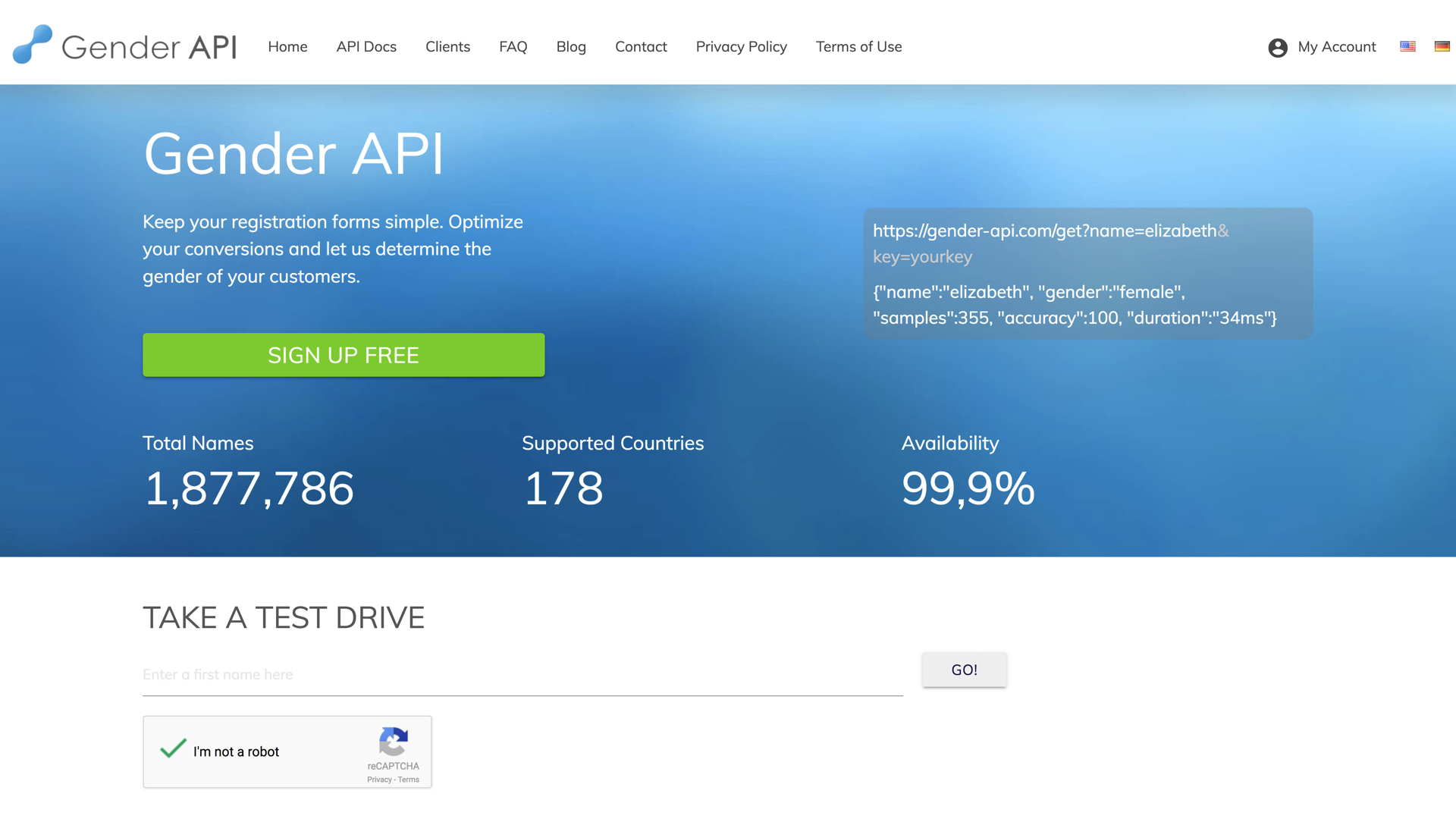This screenshot has width=1456, height=819.
Task: Open reCAPTCHA Terms link
Action: (x=408, y=780)
